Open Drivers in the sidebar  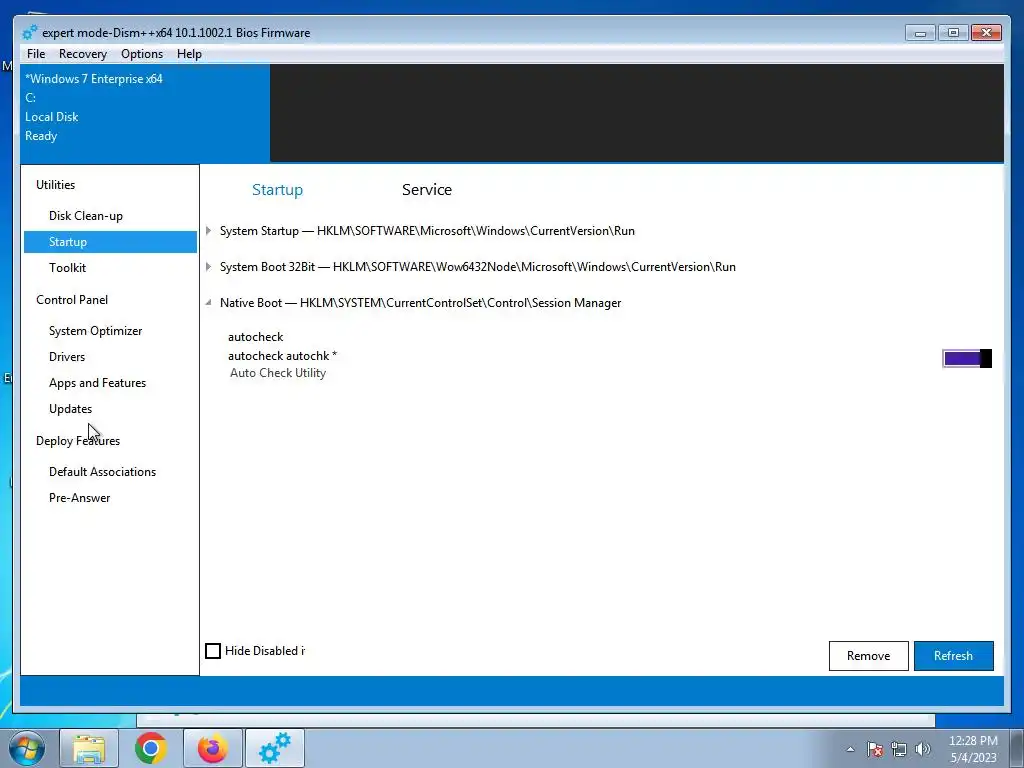(67, 357)
